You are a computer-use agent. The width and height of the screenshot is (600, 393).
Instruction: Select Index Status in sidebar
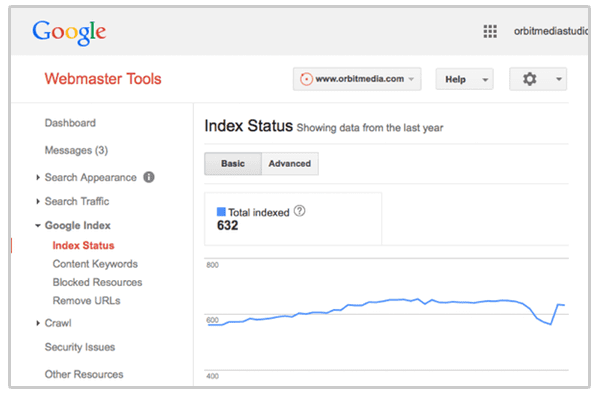click(83, 245)
